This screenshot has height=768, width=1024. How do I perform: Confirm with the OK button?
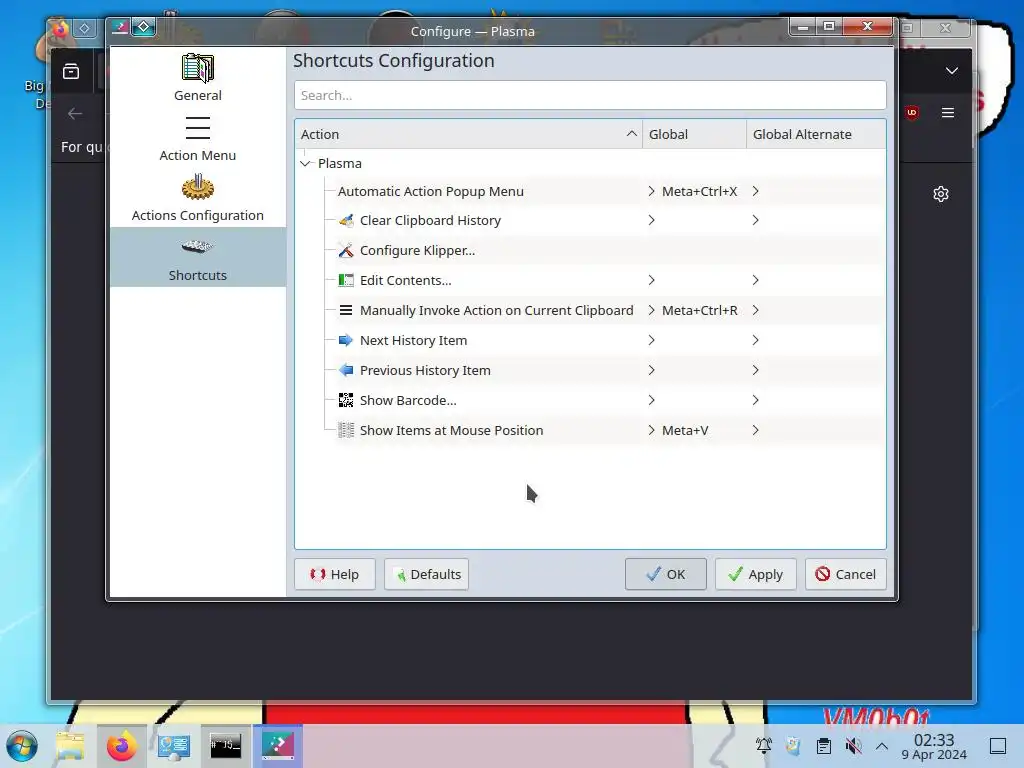pyautogui.click(x=665, y=575)
